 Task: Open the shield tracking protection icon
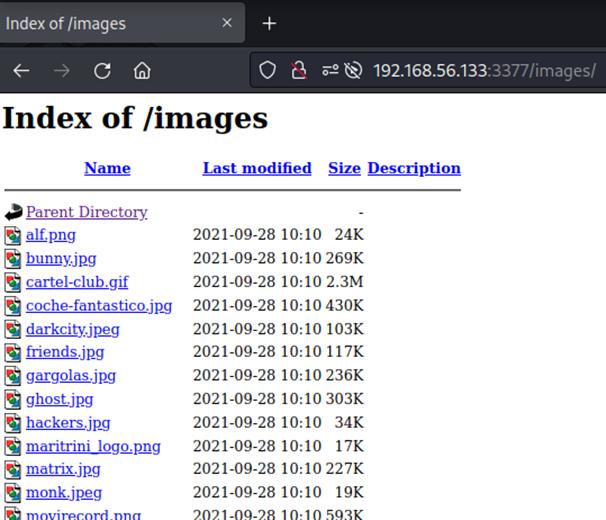267,71
